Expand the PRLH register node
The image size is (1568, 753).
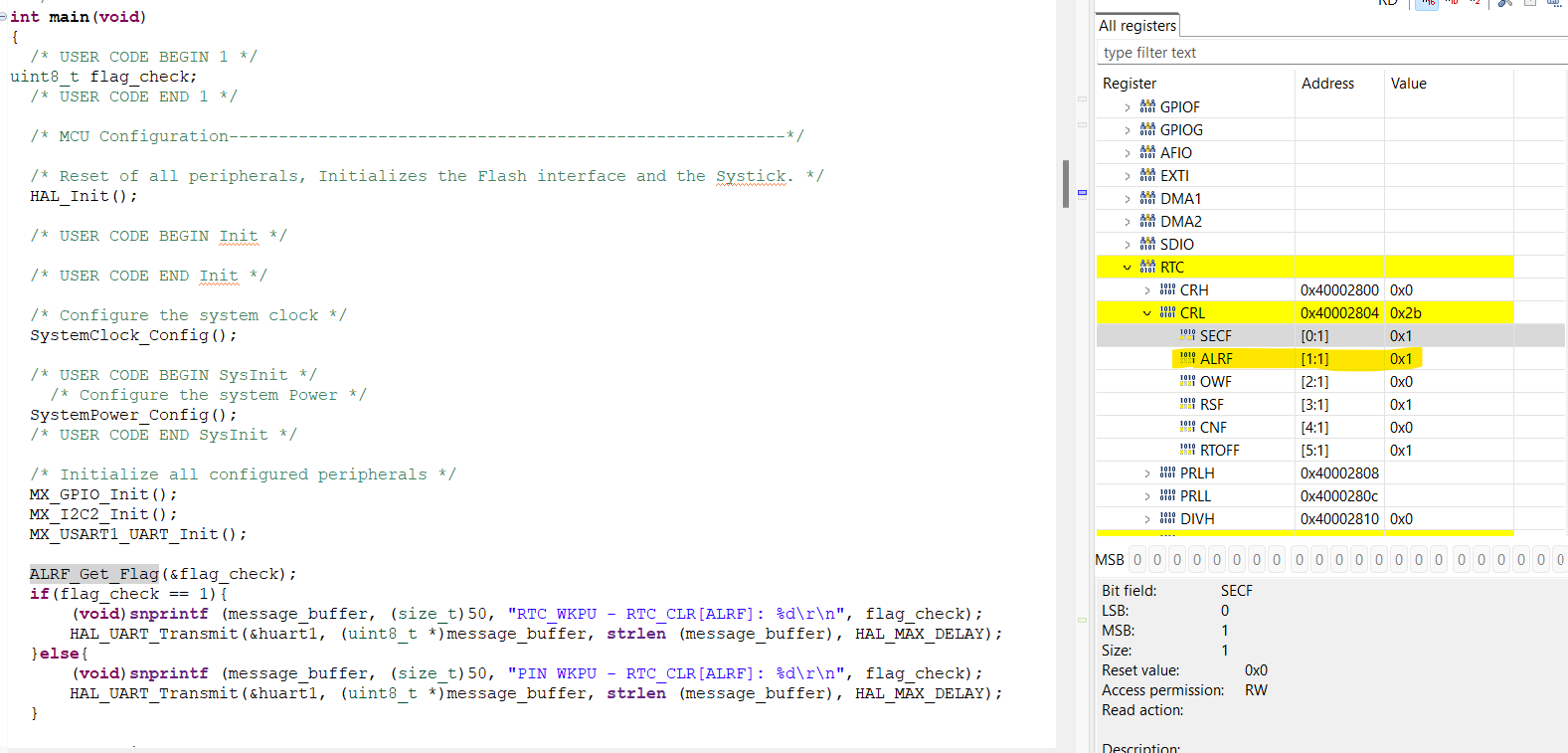click(x=1147, y=473)
